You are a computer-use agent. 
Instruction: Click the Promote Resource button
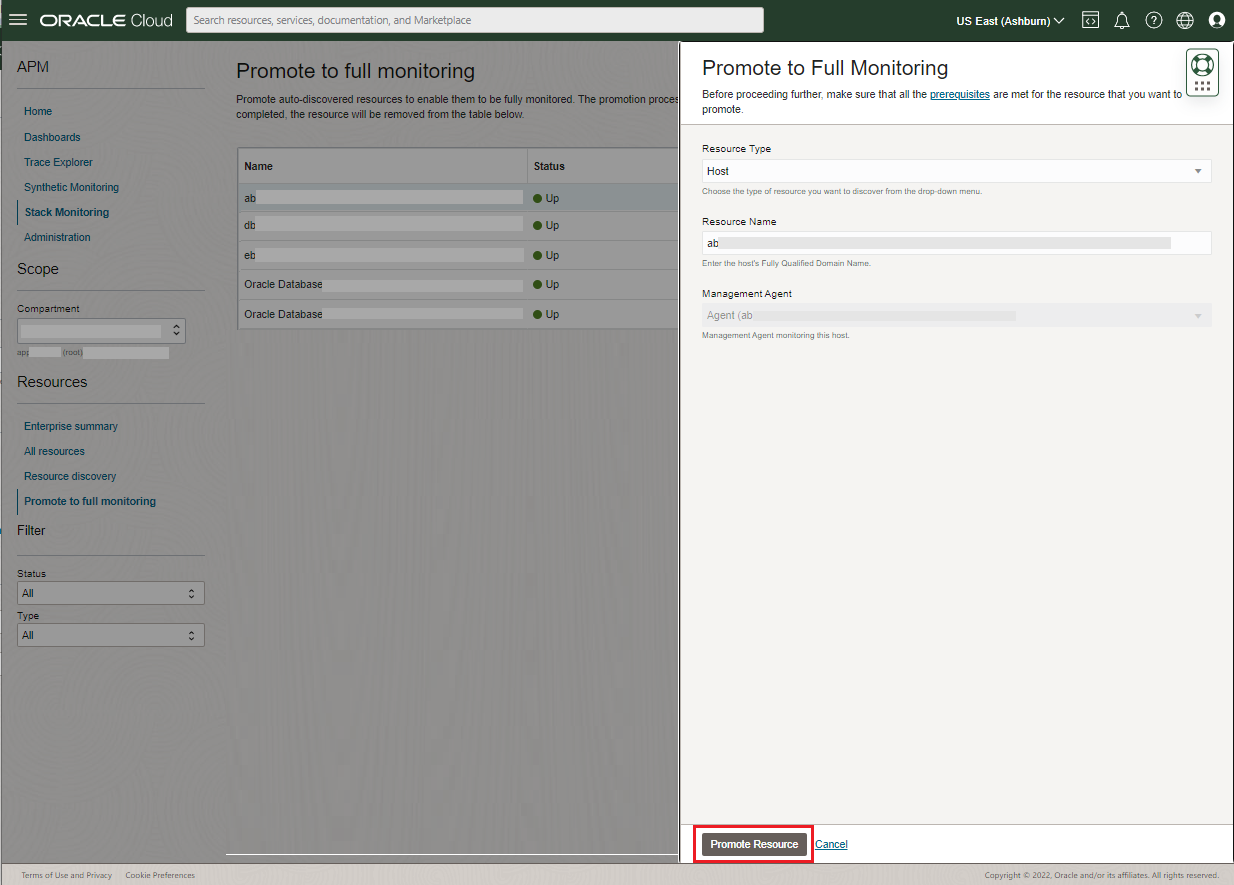(x=754, y=845)
